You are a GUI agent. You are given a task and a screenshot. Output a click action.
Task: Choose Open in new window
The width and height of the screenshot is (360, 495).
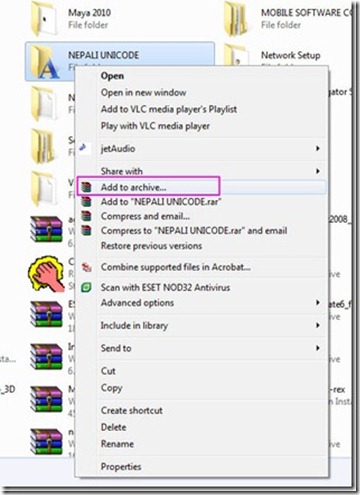pos(144,93)
